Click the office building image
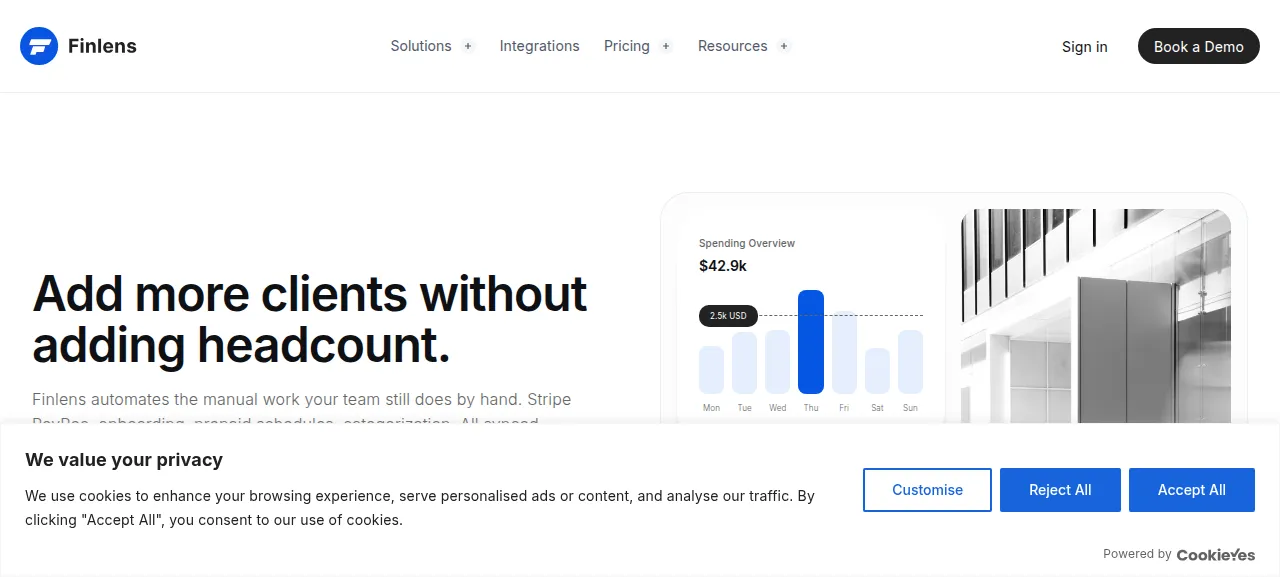Screen dimensions: 1280x577 1096,316
